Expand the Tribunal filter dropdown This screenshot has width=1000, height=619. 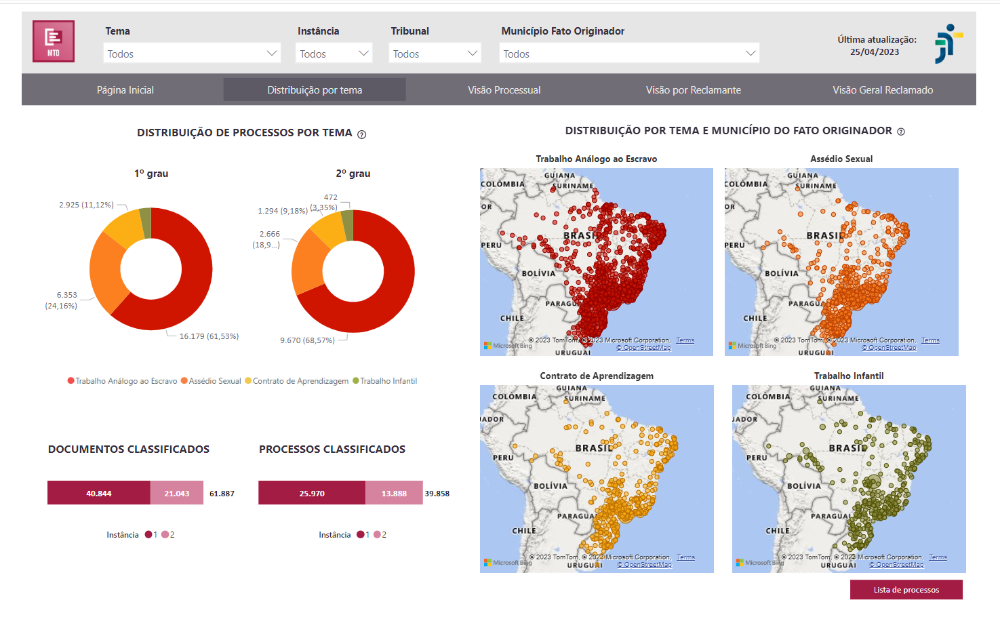[434, 52]
